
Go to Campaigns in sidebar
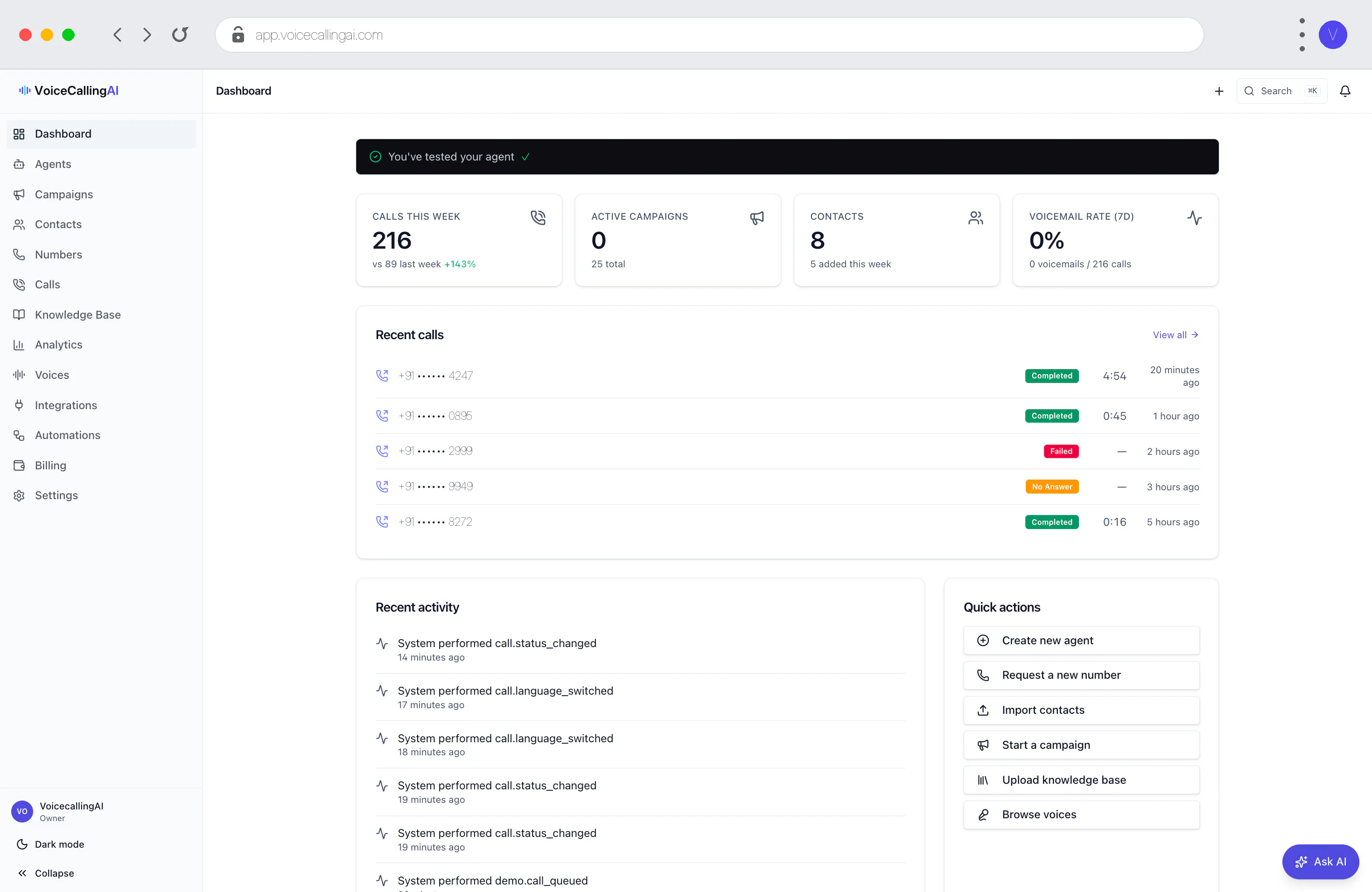(x=101, y=194)
